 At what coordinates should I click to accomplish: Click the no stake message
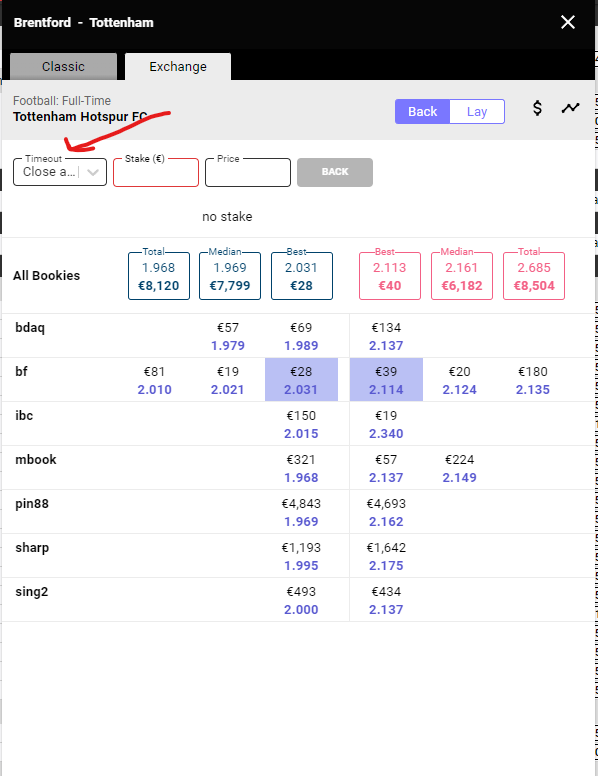(x=227, y=217)
